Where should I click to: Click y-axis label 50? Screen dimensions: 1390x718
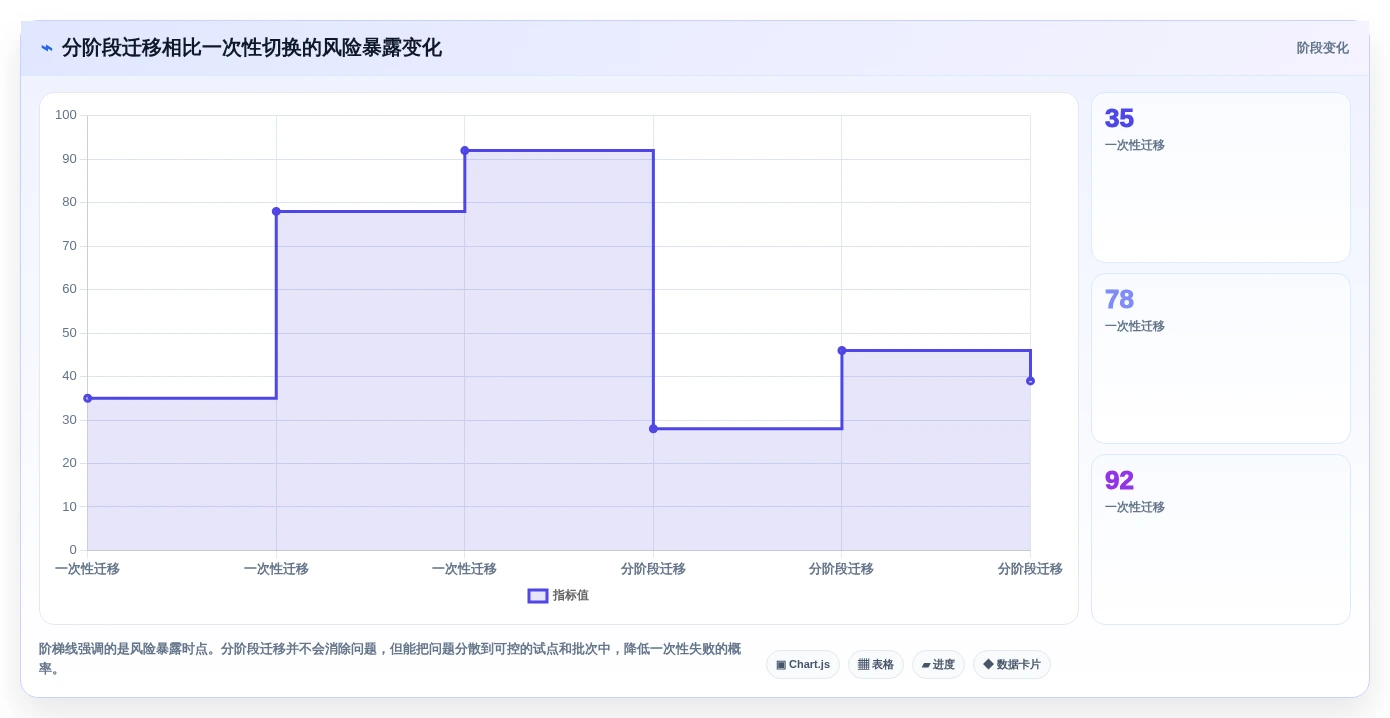point(69,333)
